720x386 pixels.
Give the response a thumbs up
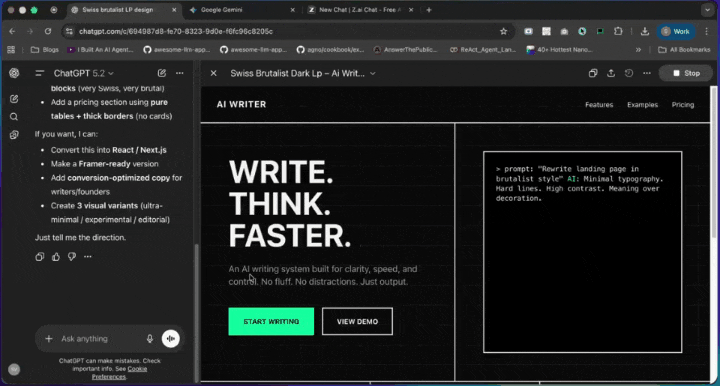tap(56, 257)
